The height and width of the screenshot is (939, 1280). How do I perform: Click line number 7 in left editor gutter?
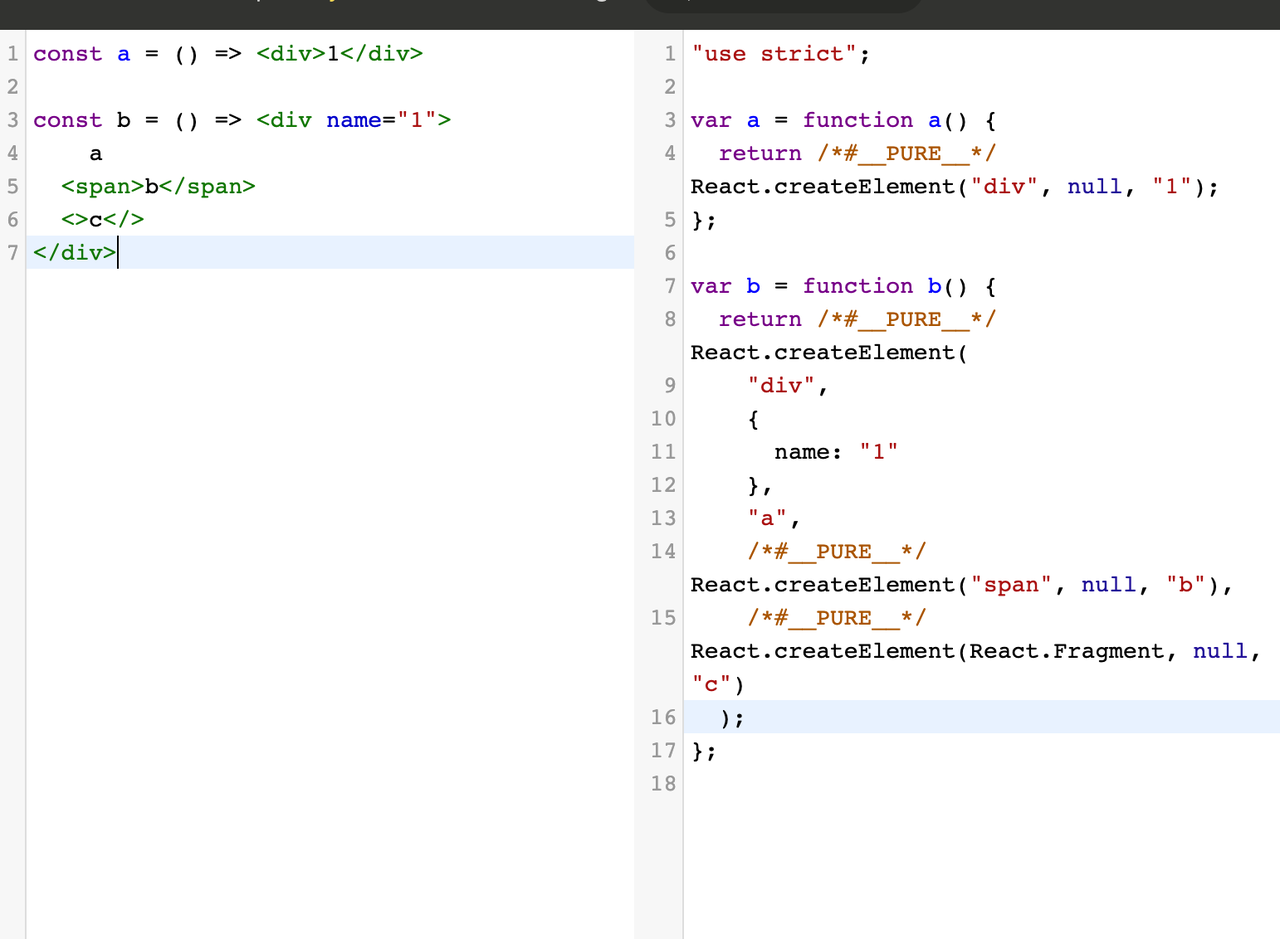pos(13,252)
